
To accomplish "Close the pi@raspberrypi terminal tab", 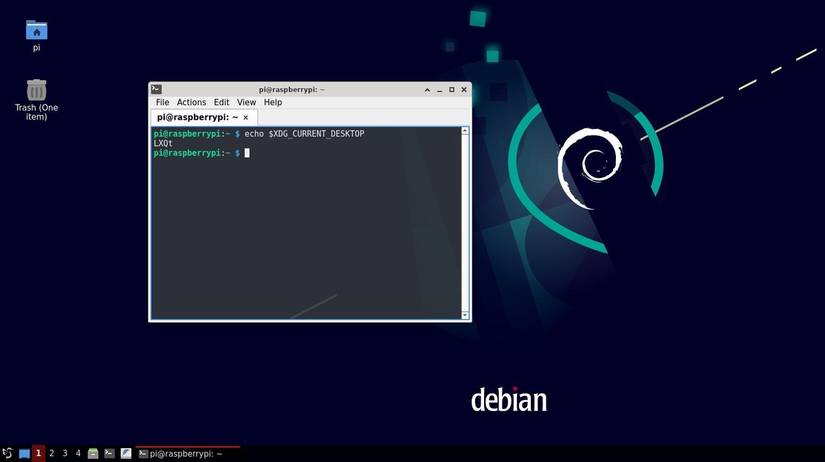I will click(246, 117).
